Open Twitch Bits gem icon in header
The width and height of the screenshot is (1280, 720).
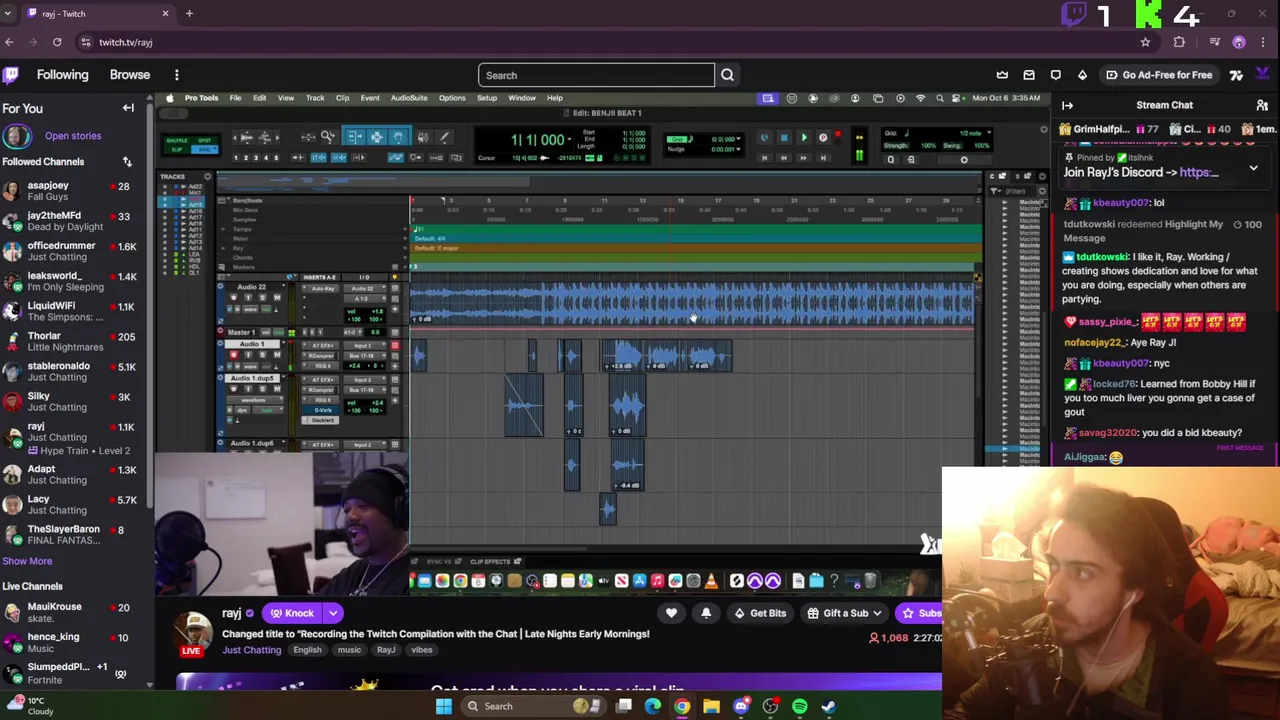1082,75
